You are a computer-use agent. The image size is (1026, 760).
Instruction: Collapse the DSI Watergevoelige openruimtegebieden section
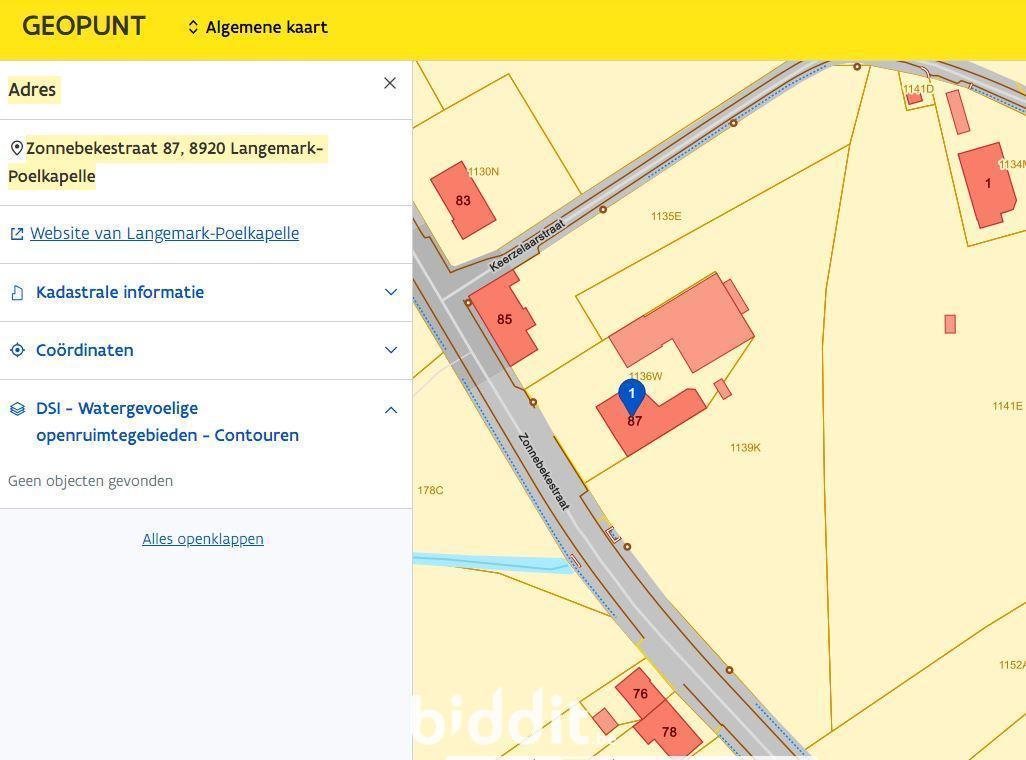(390, 410)
